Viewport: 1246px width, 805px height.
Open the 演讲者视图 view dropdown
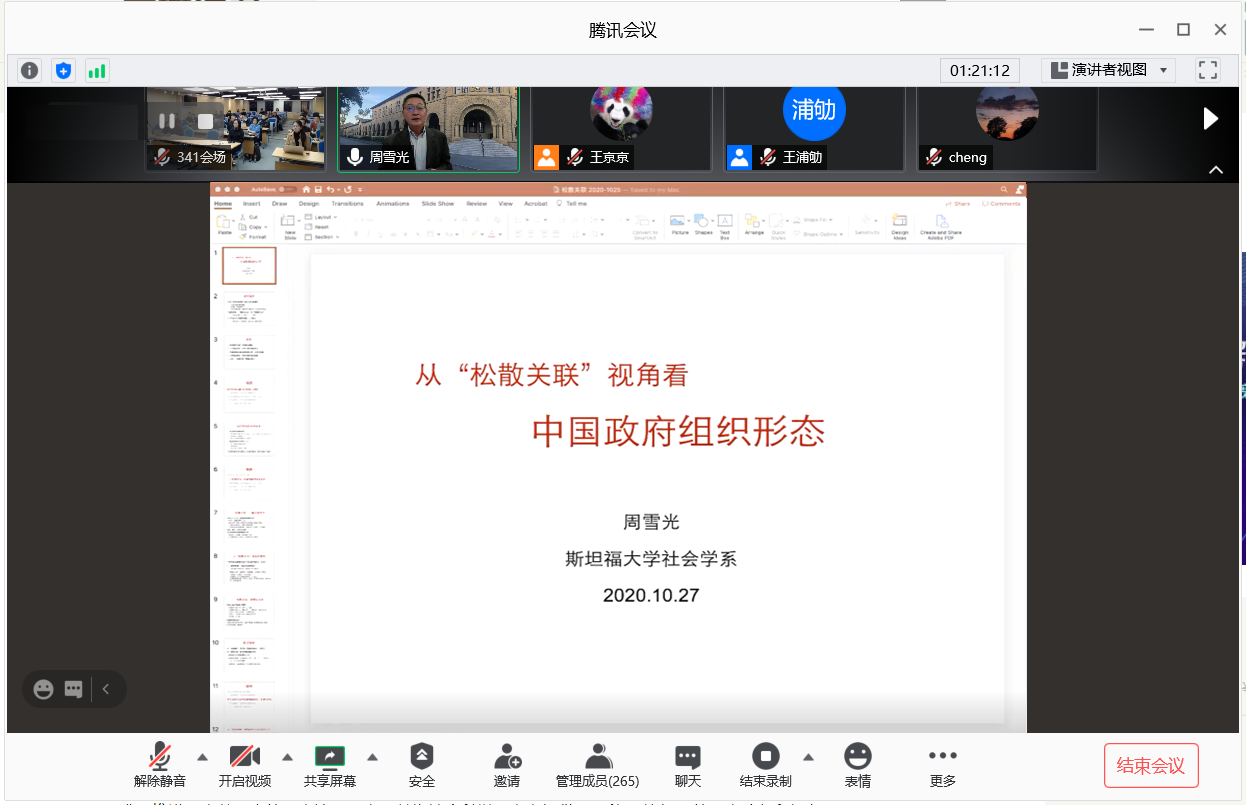[1108, 70]
